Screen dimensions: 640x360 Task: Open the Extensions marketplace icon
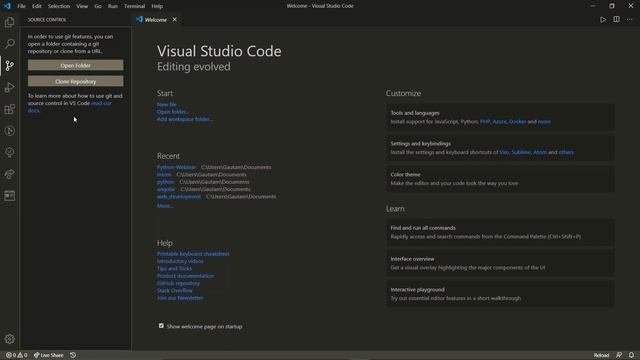click(x=9, y=109)
